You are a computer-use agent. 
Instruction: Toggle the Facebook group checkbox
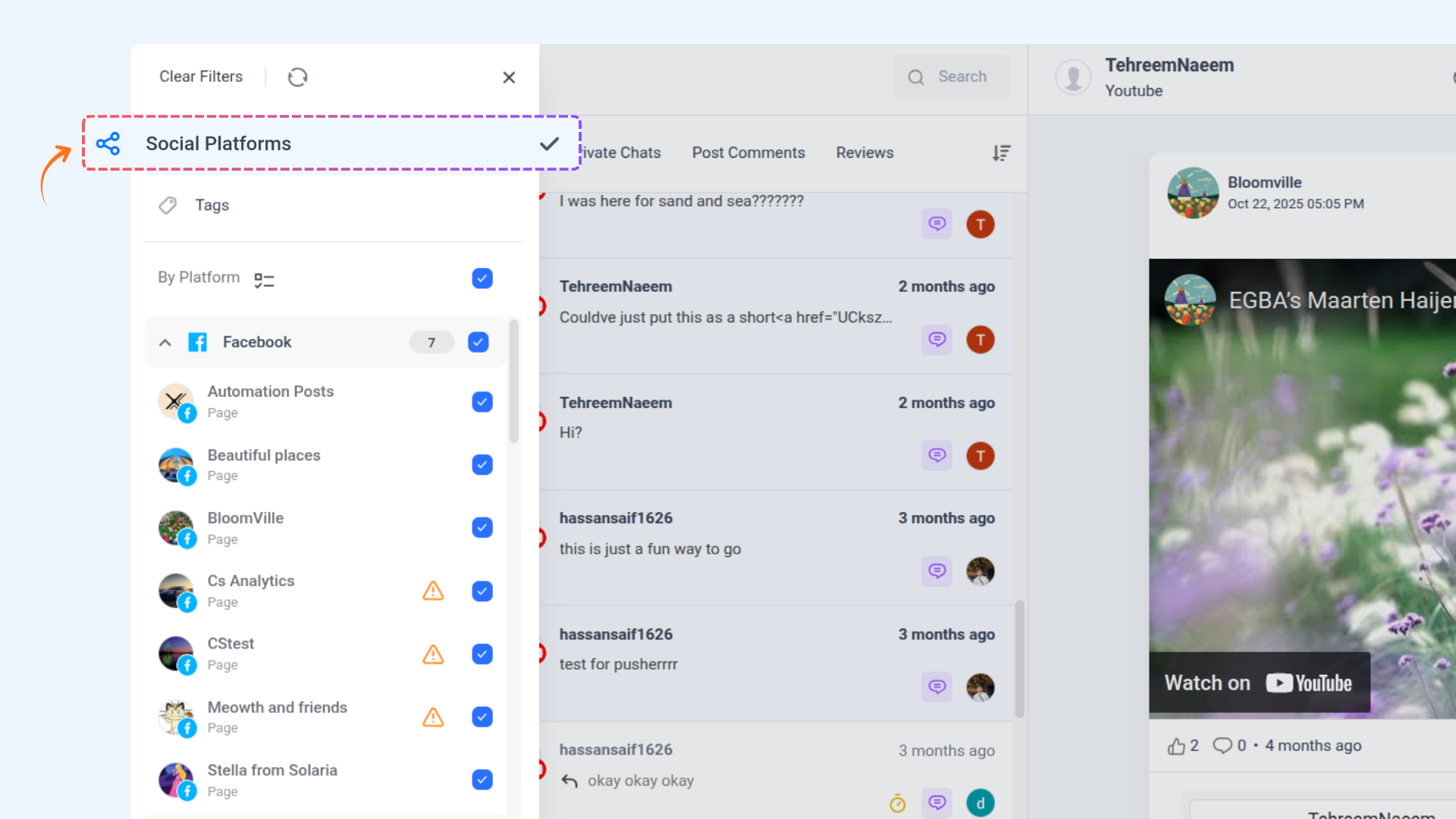click(479, 342)
